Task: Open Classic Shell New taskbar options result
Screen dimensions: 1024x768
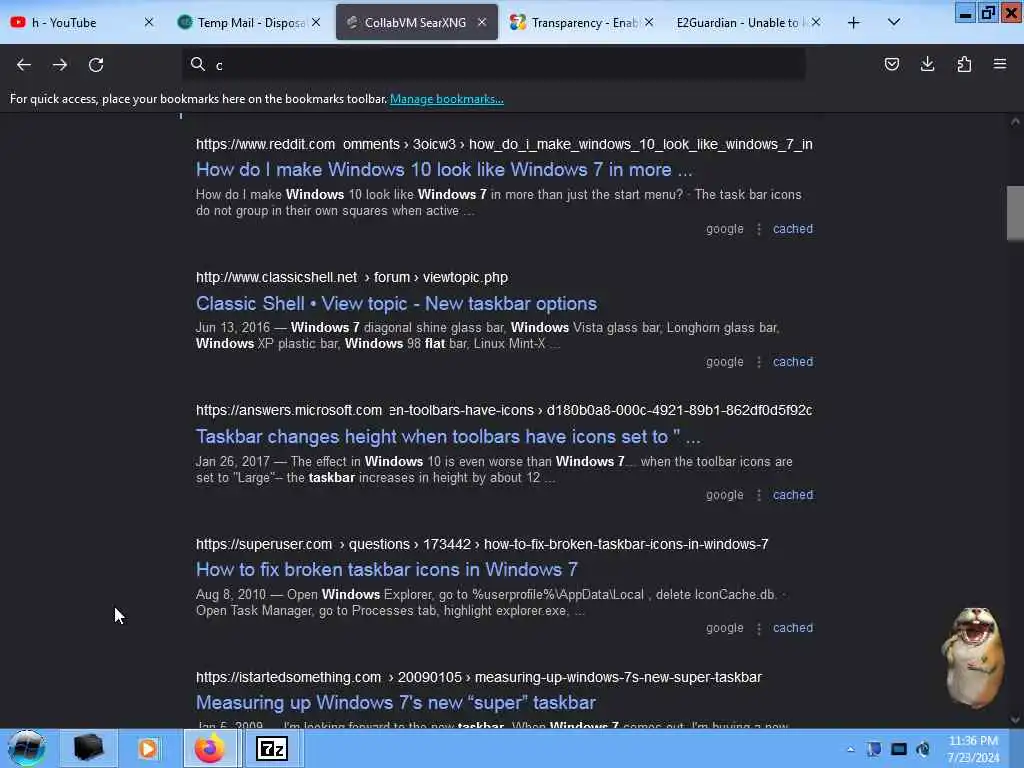Action: coord(396,304)
